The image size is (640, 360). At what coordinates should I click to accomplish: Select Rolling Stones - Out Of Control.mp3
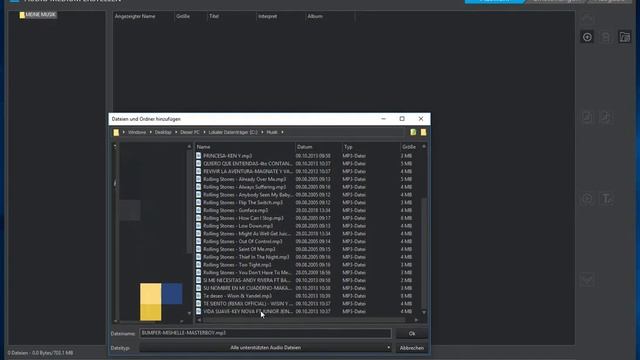coord(307,241)
